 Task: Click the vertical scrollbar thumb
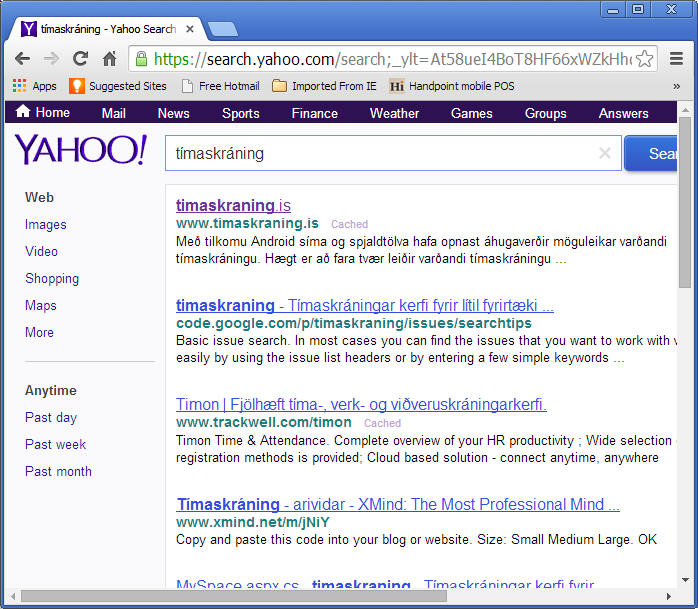[685, 203]
